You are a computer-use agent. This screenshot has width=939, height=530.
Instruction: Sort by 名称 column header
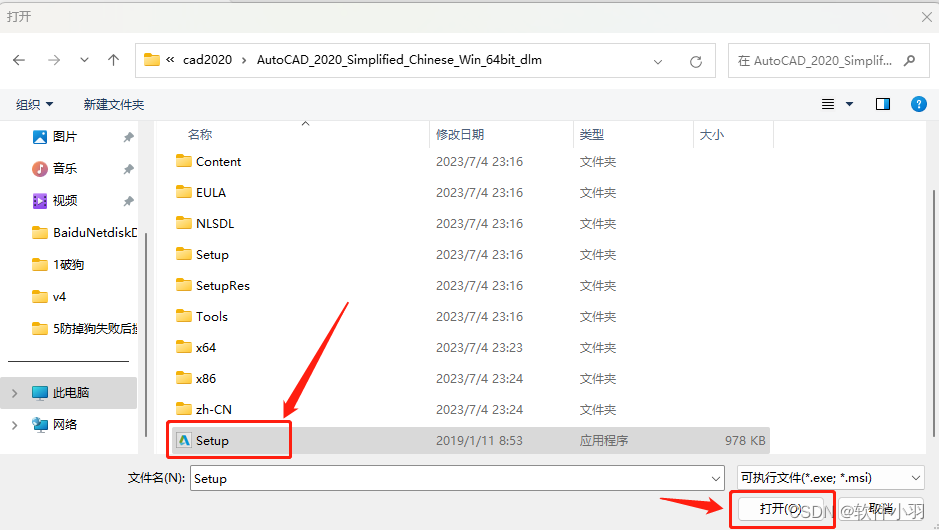(x=200, y=135)
